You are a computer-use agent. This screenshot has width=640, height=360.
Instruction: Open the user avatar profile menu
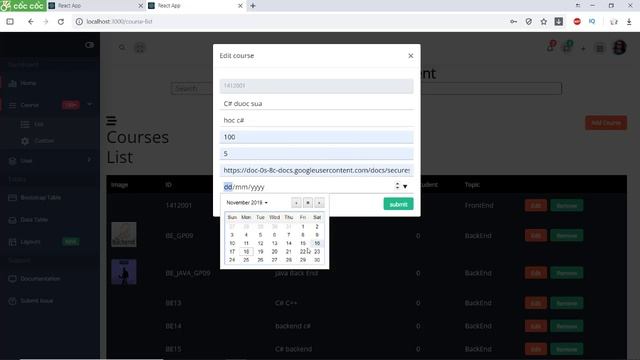[x=619, y=47]
